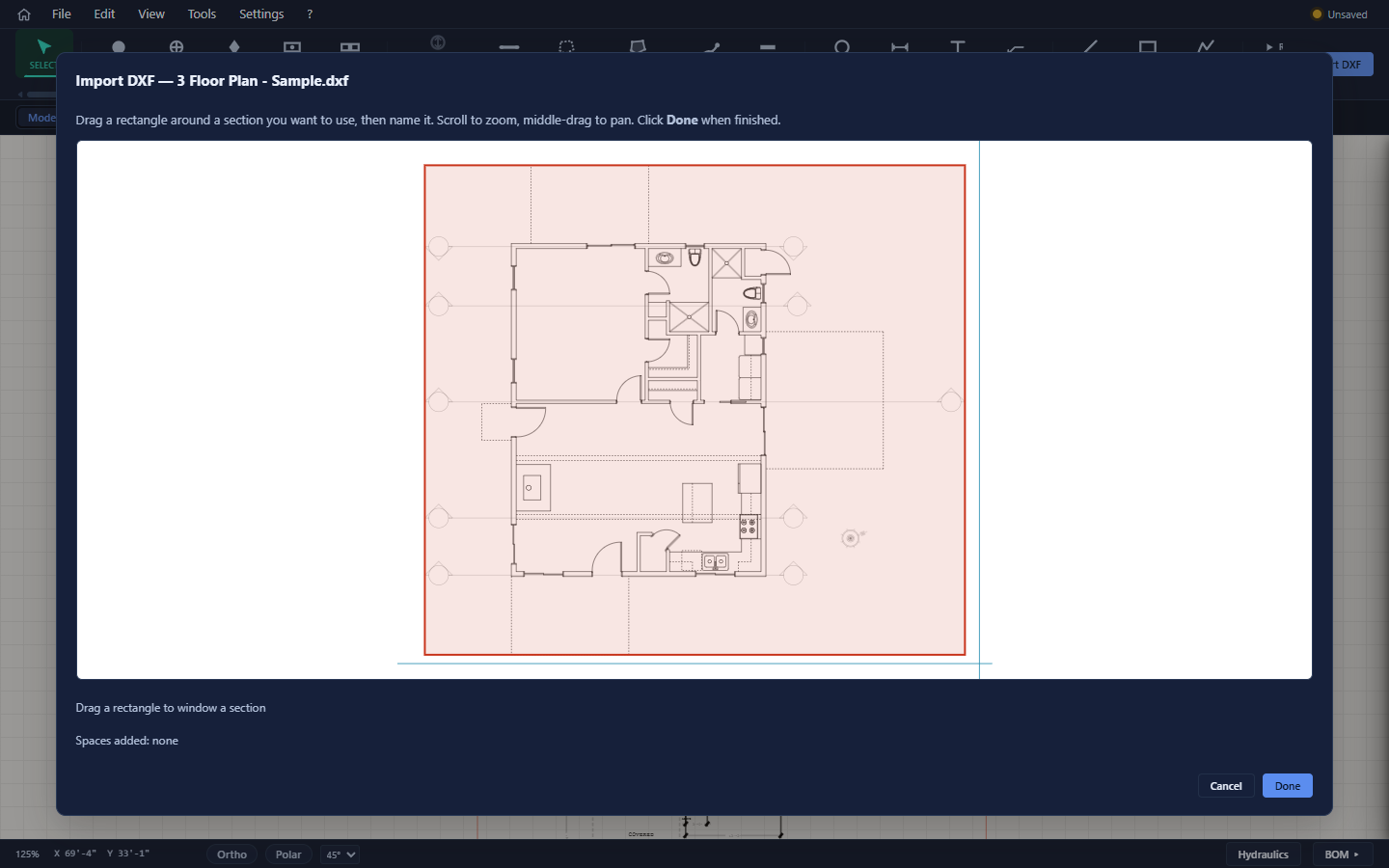Open the Tools menu
Viewport: 1389px width, 868px height.
tap(202, 14)
